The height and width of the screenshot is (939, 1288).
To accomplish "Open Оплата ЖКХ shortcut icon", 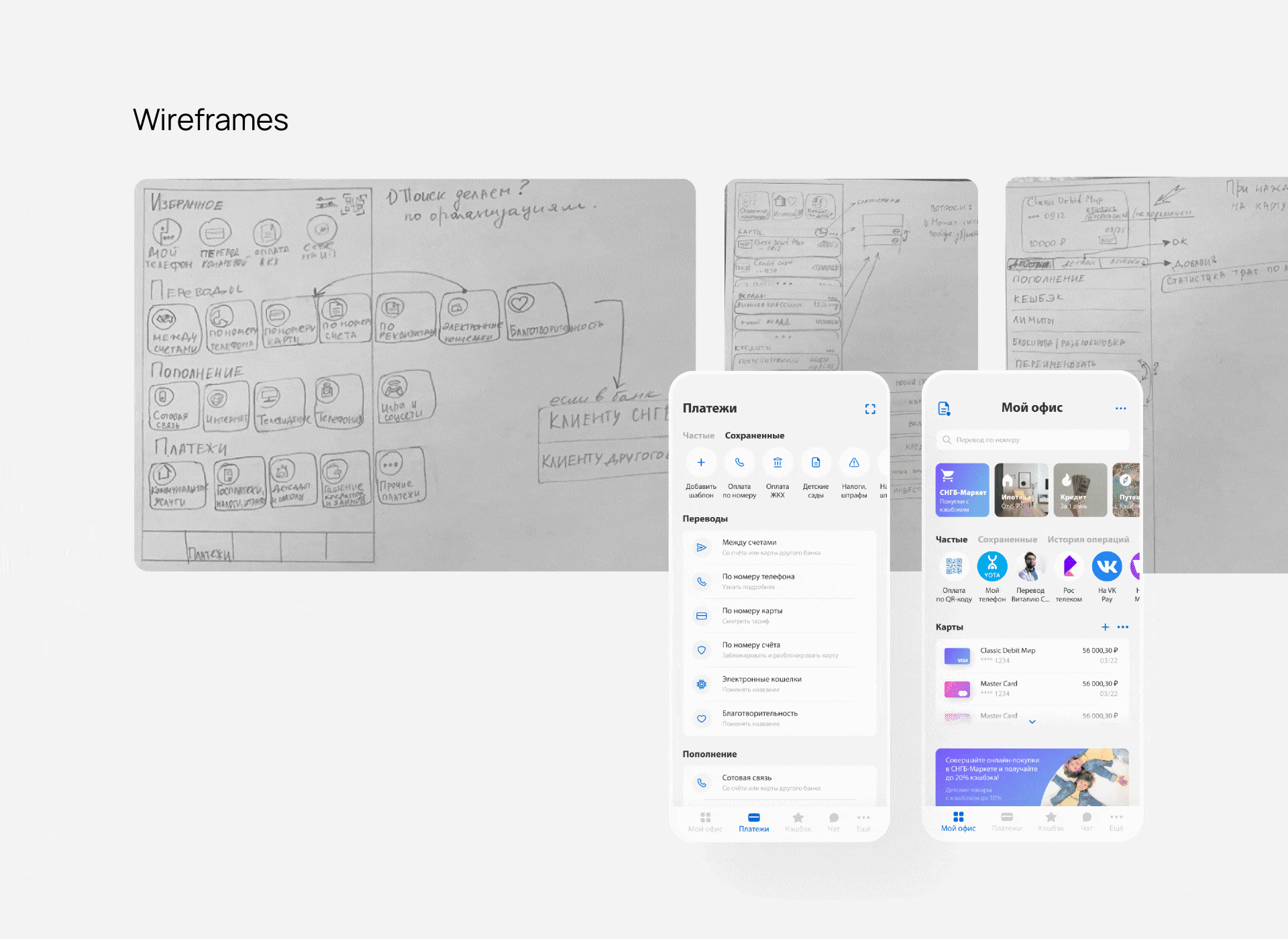I will [777, 462].
